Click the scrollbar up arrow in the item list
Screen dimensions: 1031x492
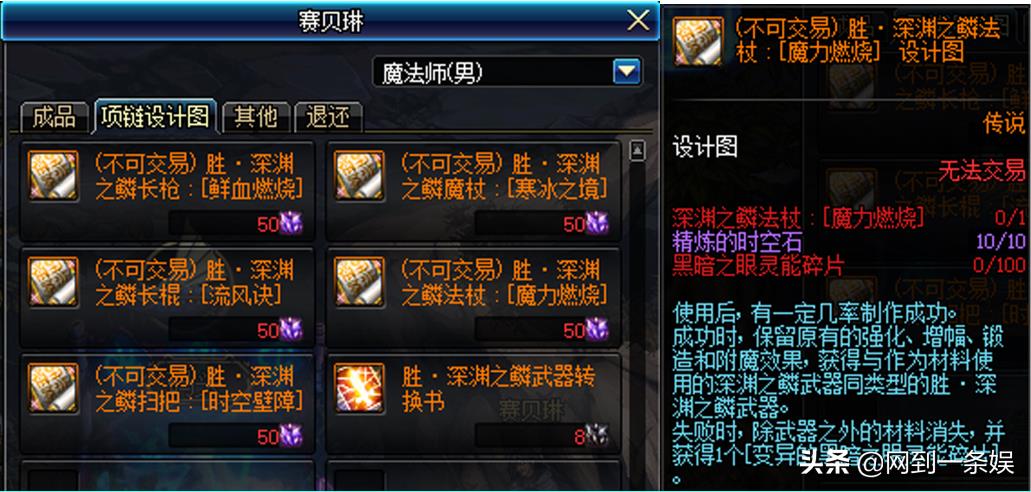(636, 151)
